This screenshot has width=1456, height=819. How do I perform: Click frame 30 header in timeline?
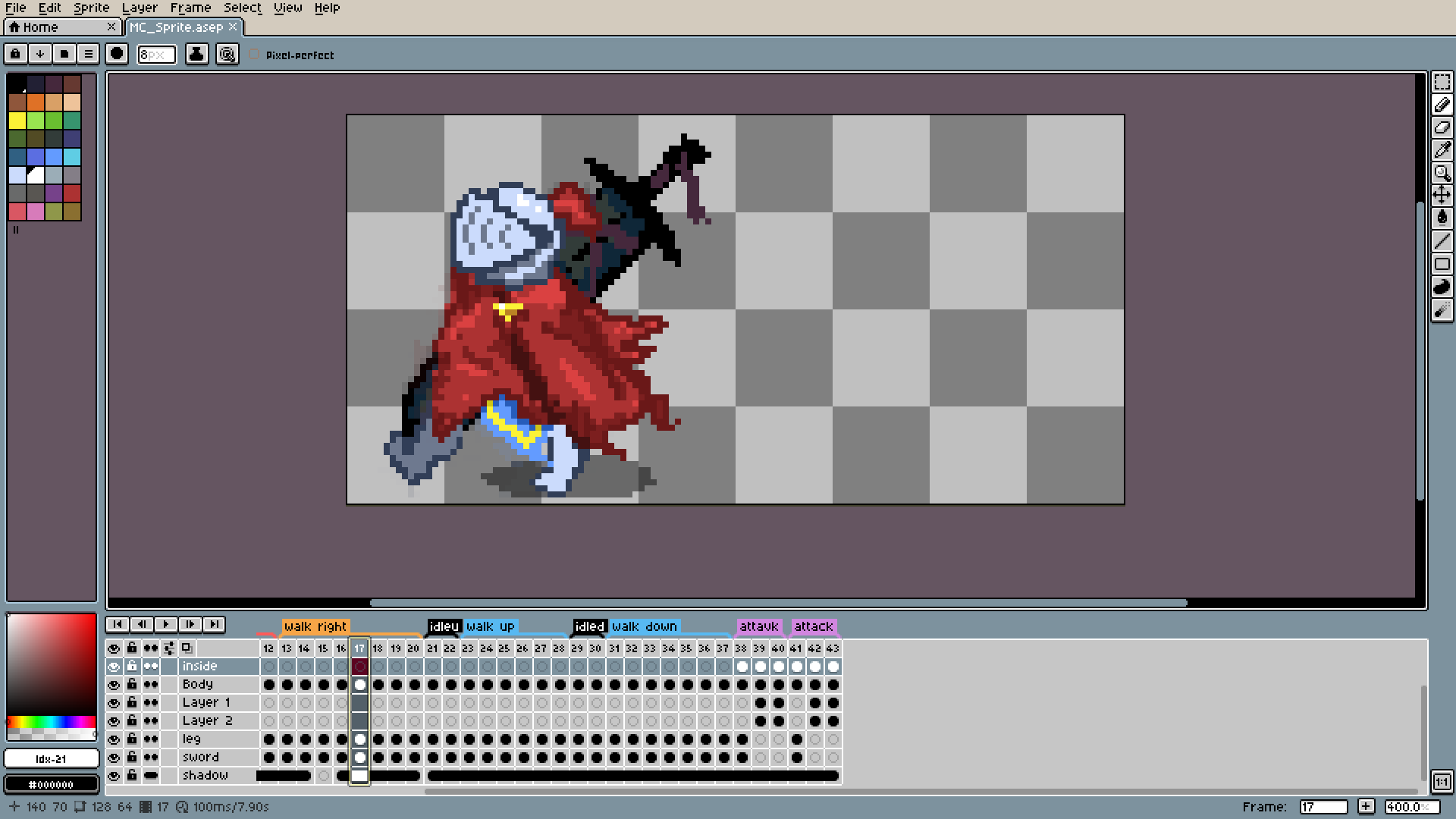point(595,648)
